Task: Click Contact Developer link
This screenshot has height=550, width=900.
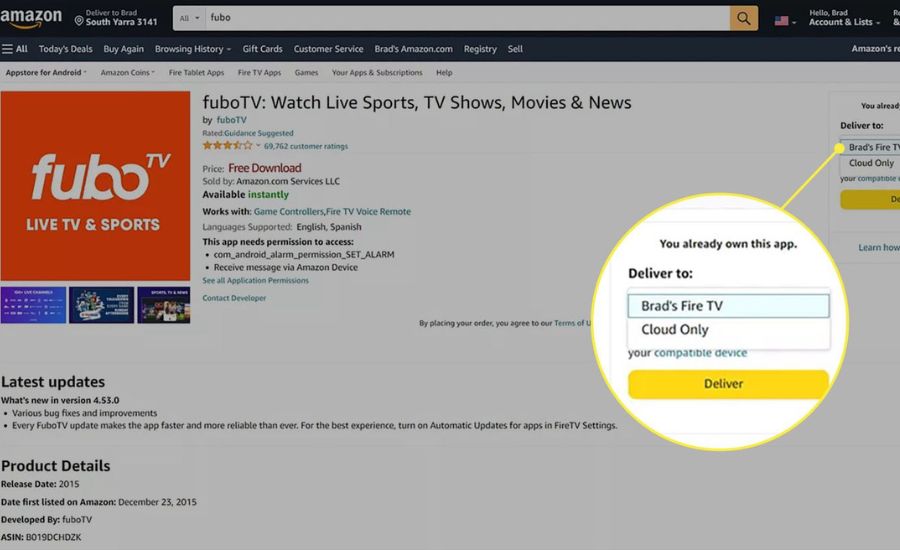Action: pyautogui.click(x=234, y=298)
